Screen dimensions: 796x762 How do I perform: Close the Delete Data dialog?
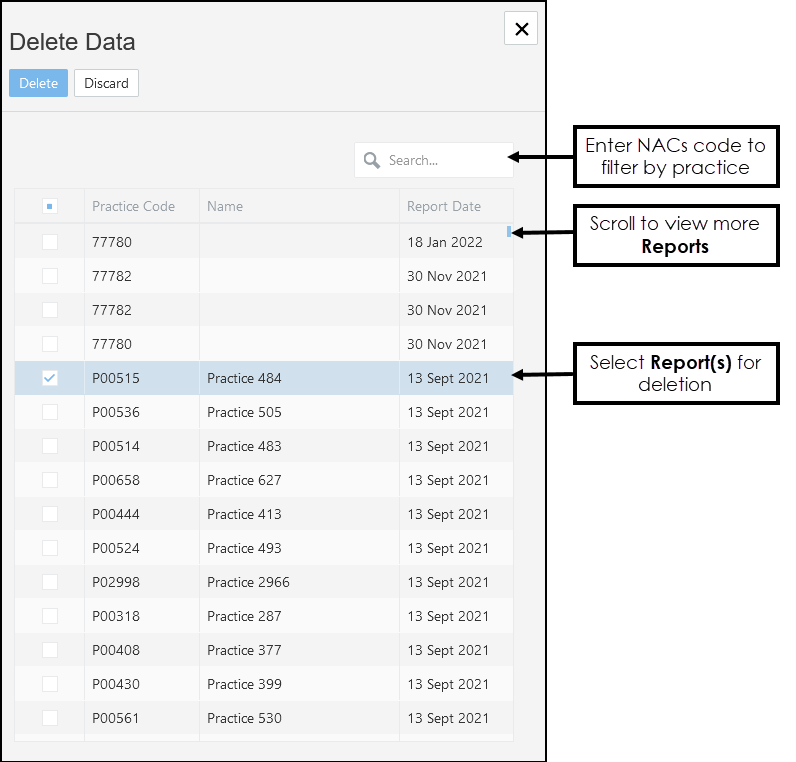click(521, 29)
